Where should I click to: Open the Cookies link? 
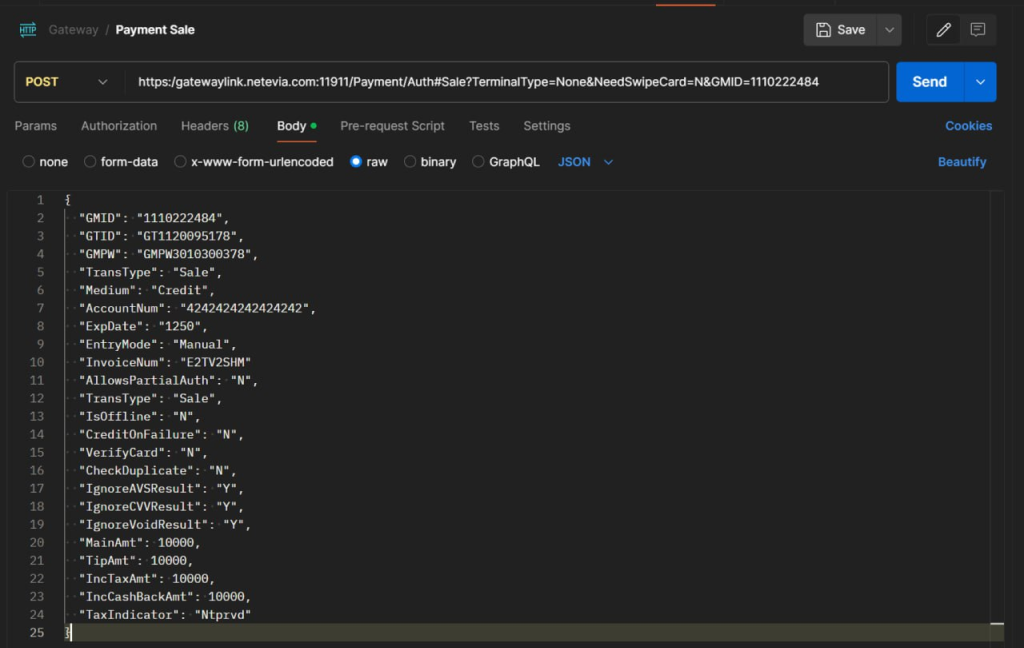tap(968, 126)
